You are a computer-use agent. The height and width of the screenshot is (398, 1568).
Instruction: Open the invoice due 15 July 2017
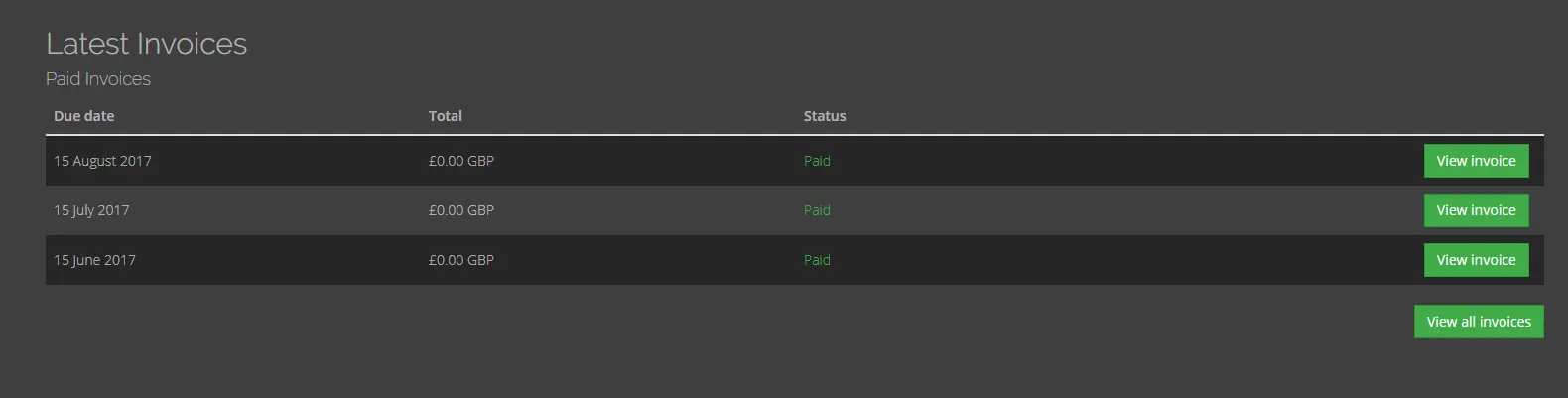coord(1476,210)
